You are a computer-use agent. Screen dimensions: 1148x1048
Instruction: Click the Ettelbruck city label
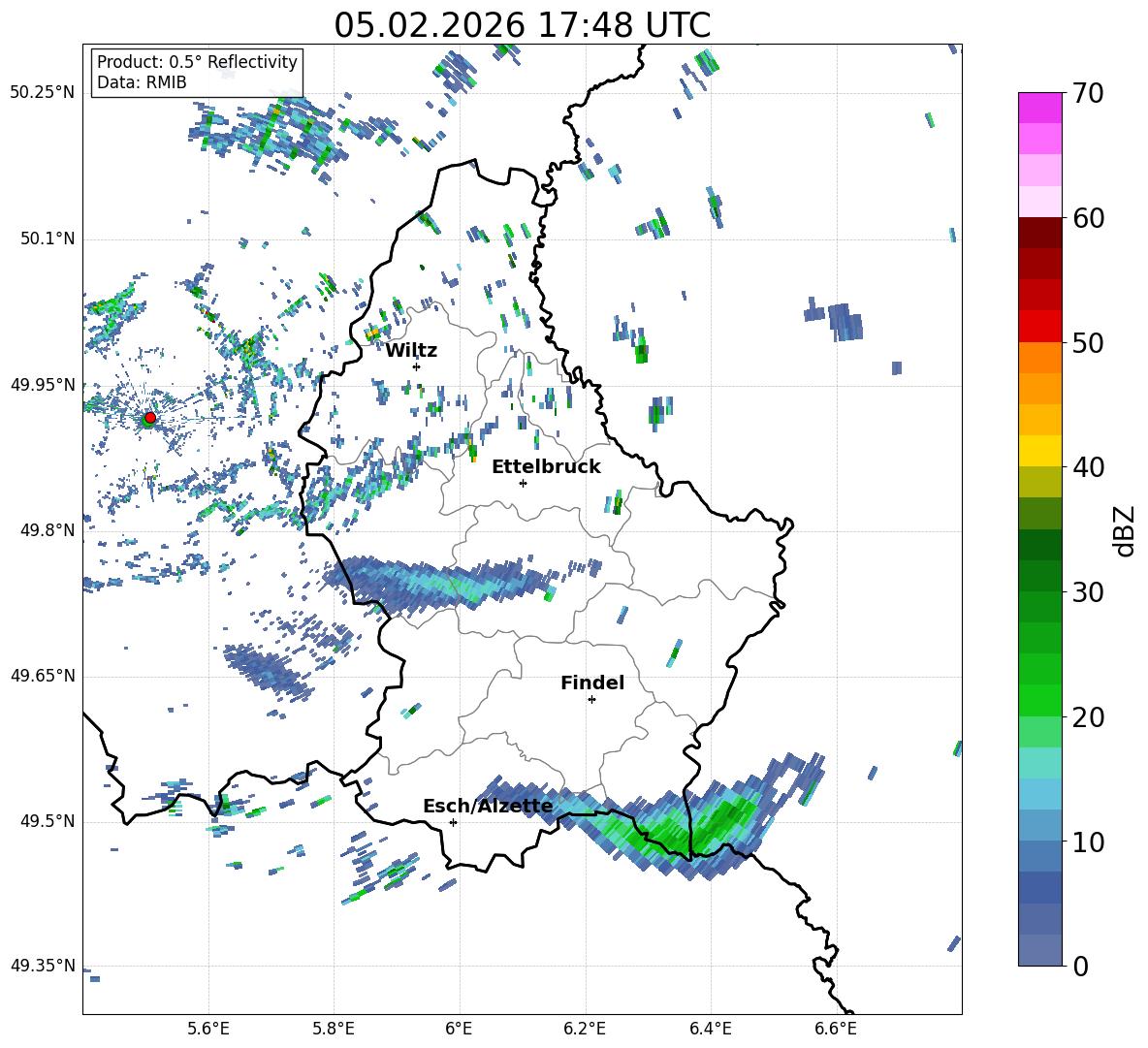pos(546,467)
